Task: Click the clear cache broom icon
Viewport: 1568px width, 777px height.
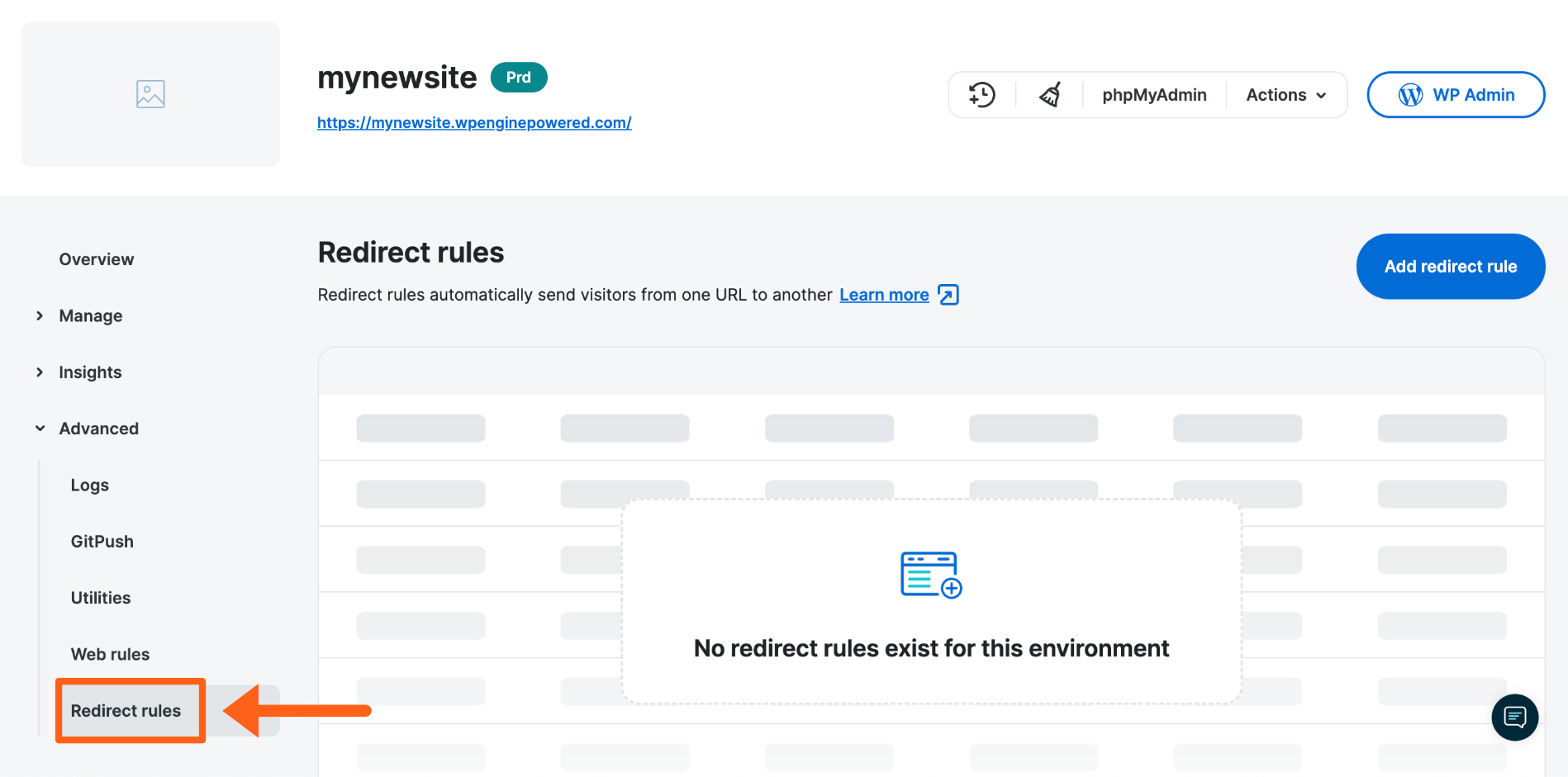Action: tap(1050, 95)
